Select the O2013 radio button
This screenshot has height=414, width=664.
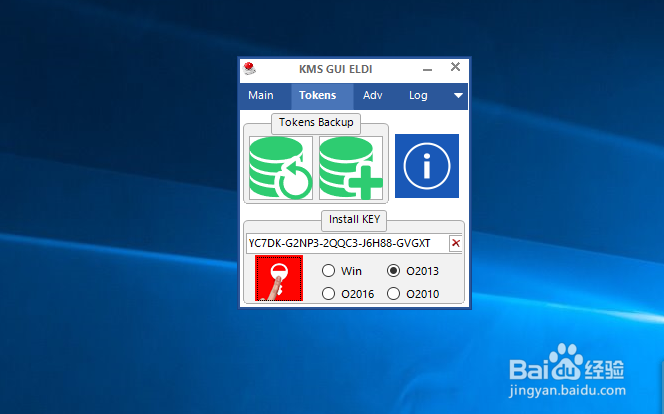393,270
